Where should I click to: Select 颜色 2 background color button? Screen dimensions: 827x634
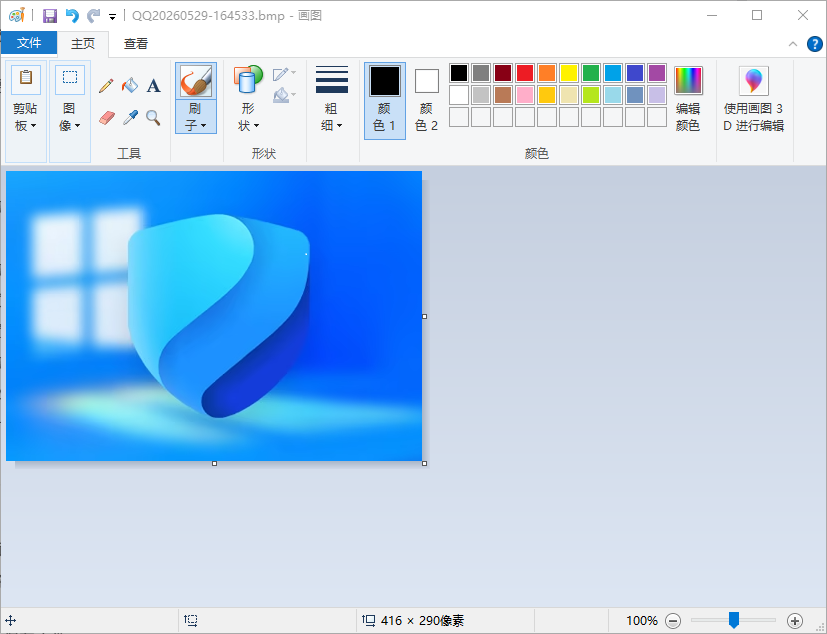click(427, 101)
